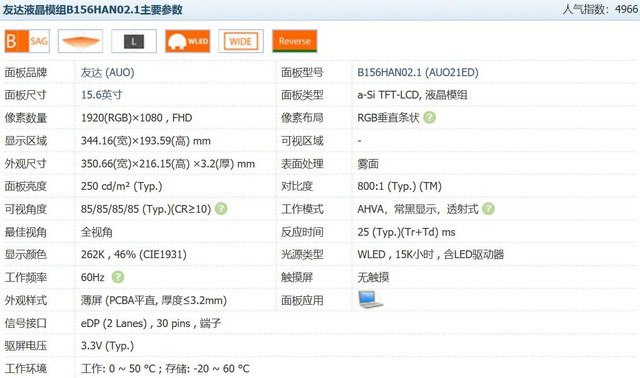Click the a-Si TFT-LCD, 液晶模组 value
640x378 pixels.
(412, 95)
